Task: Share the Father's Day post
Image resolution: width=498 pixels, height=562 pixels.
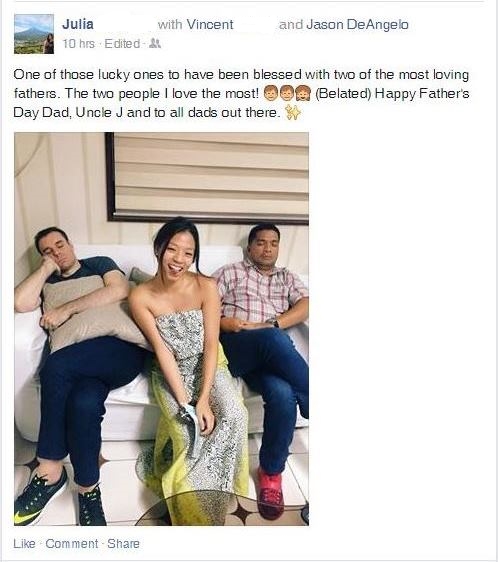Action: coord(123,543)
